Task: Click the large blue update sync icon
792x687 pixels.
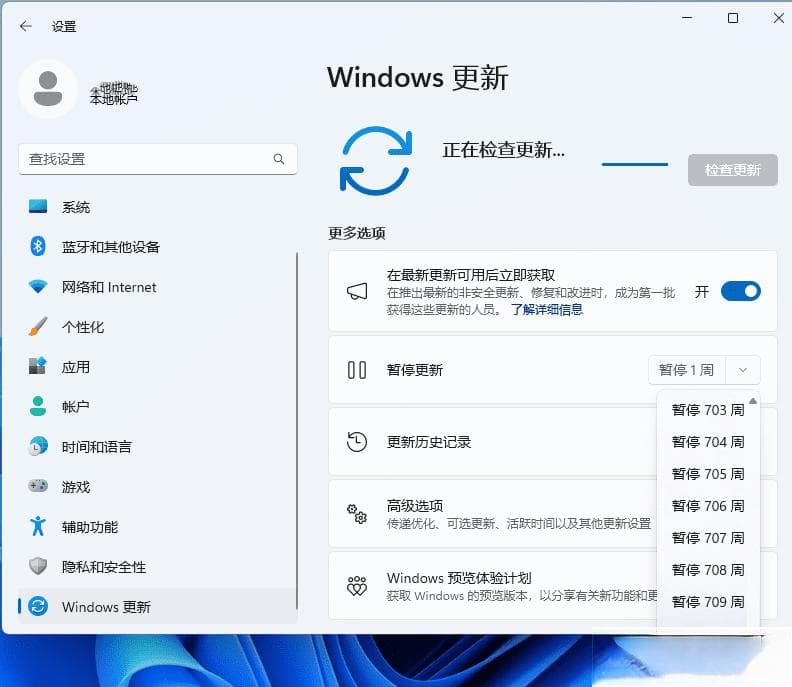Action: click(x=376, y=161)
